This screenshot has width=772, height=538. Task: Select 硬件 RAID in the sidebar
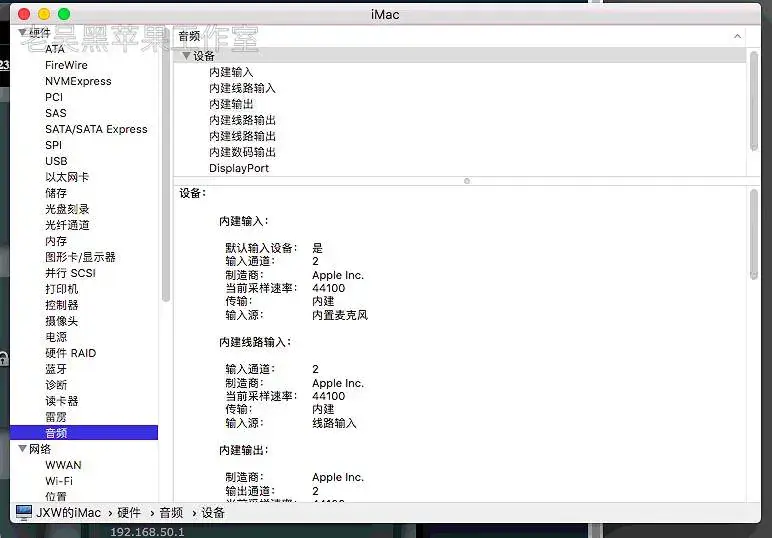[x=70, y=353]
